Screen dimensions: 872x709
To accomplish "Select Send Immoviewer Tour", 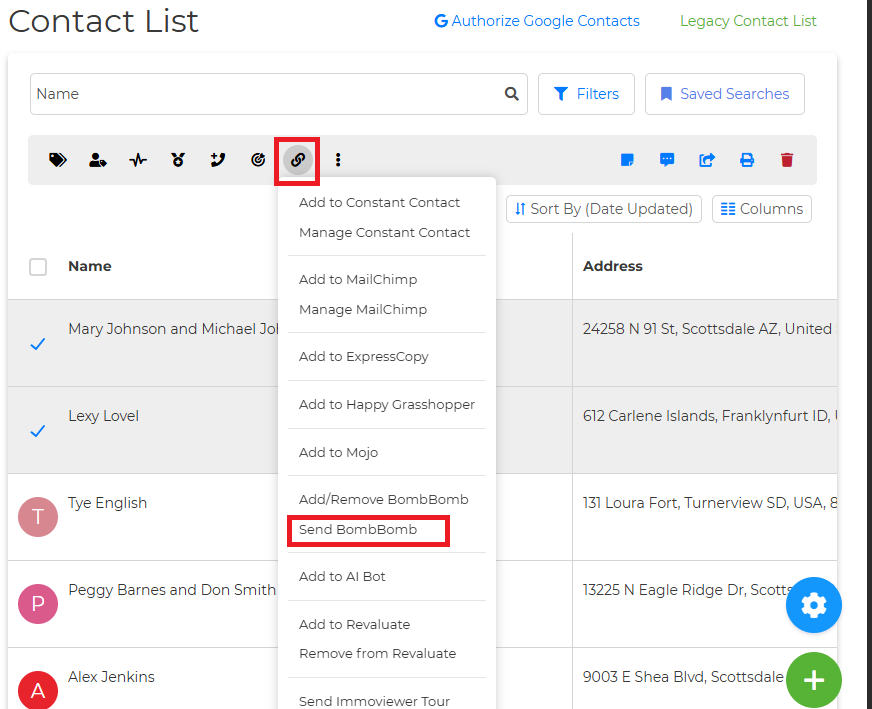I will (x=374, y=701).
